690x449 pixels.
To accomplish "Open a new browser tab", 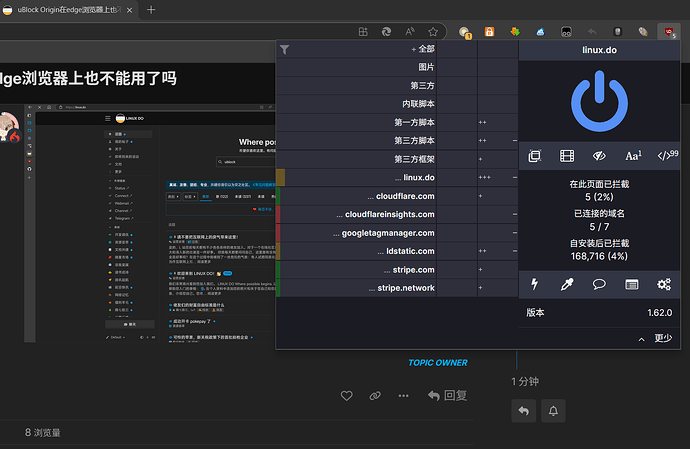I will 151,10.
